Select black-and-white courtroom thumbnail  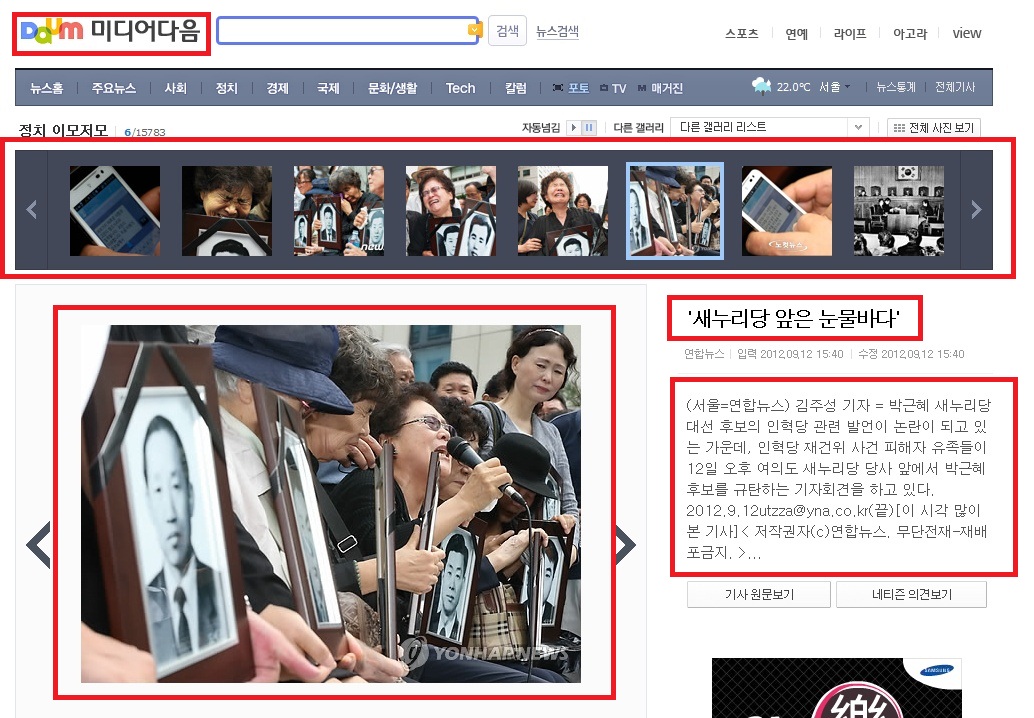click(x=899, y=211)
